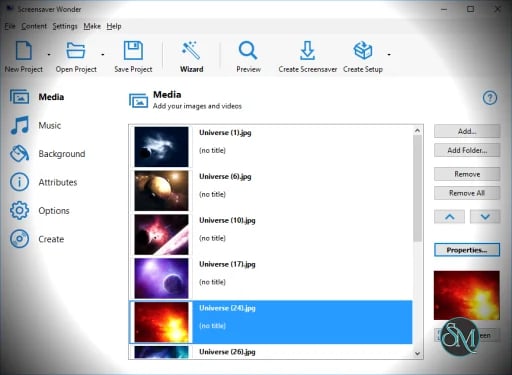Click the Create Setup box icon

coord(363,50)
